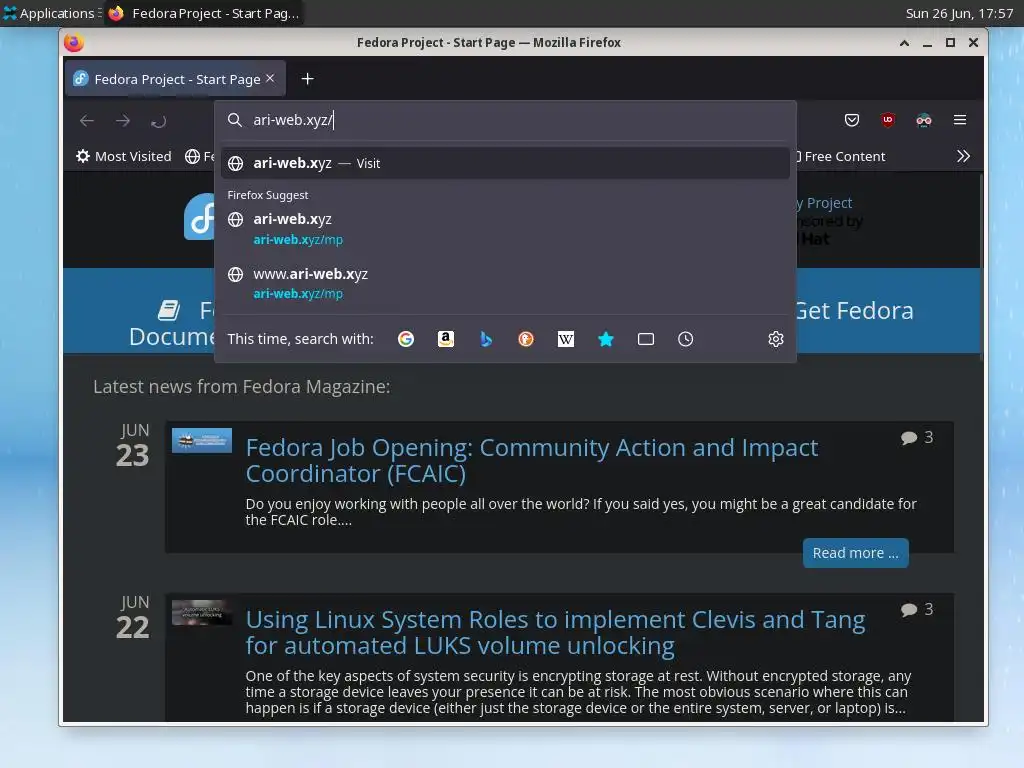Select the Fedora Project - Start Page tab

[175, 78]
